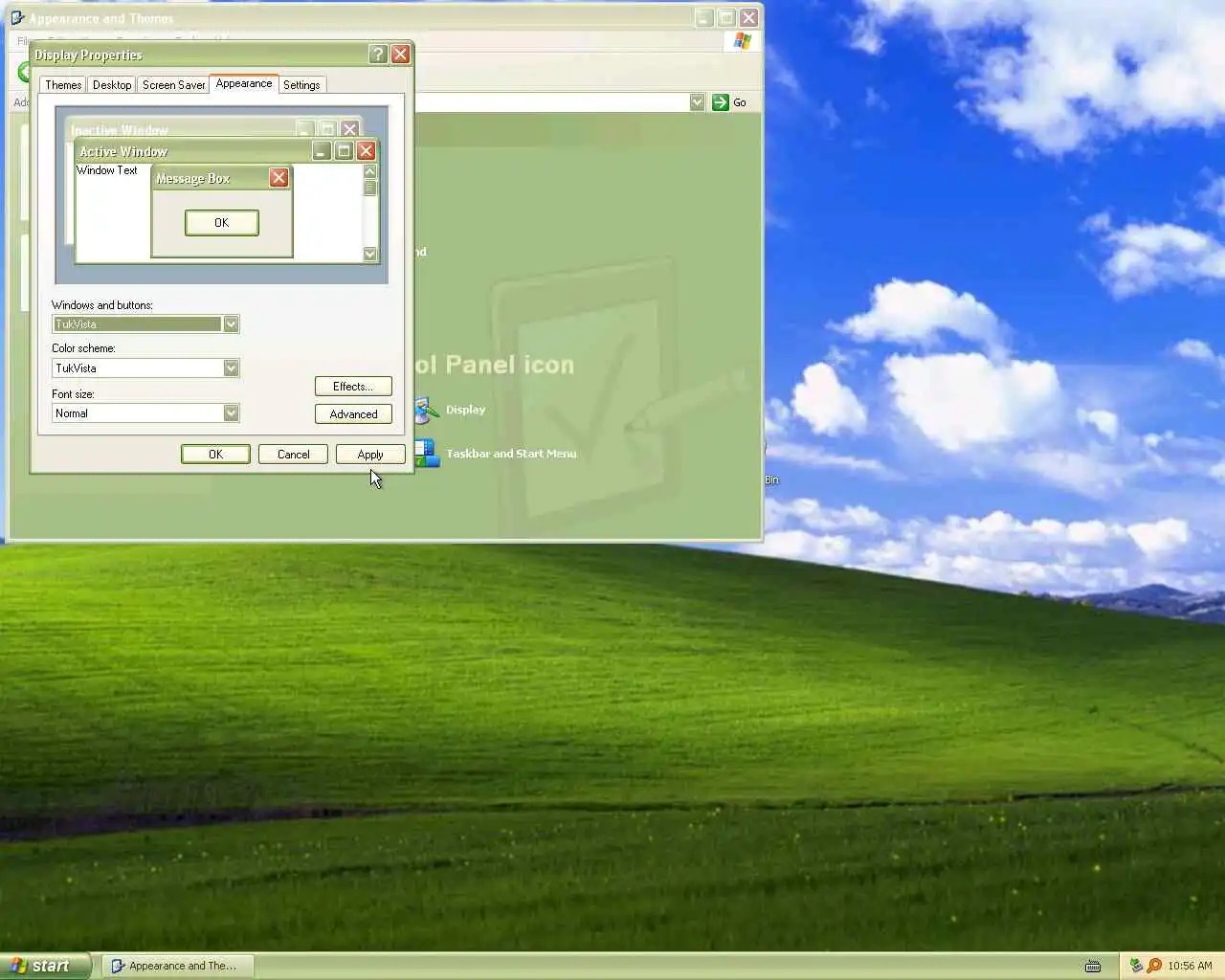This screenshot has width=1225, height=980.
Task: Click the preview Message Box close icon
Action: point(278,178)
